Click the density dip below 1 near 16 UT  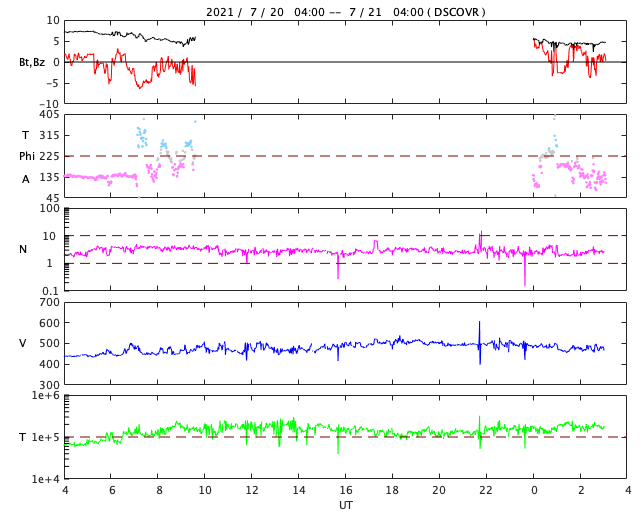pos(338,266)
